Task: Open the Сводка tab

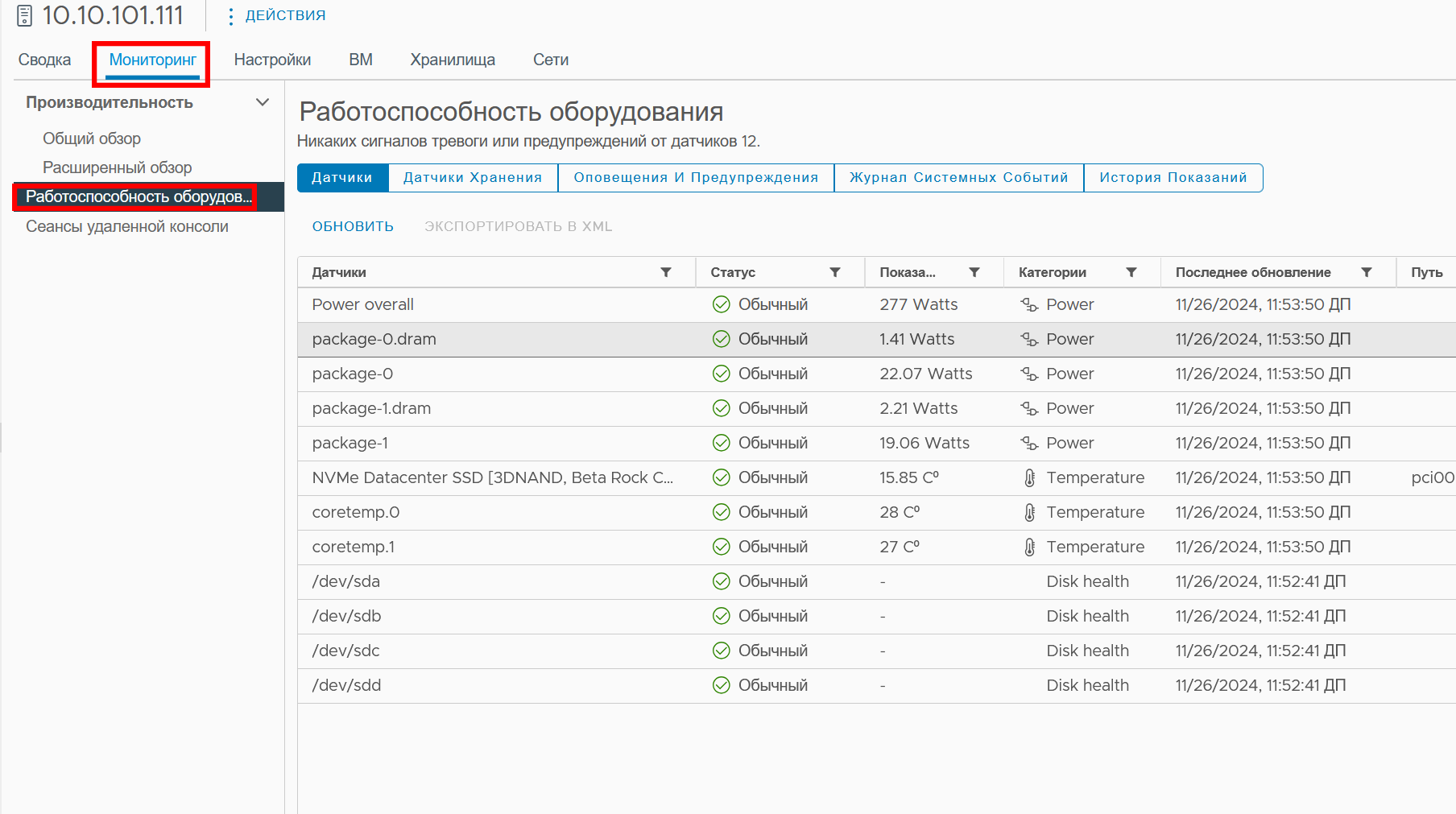Action: 45,60
